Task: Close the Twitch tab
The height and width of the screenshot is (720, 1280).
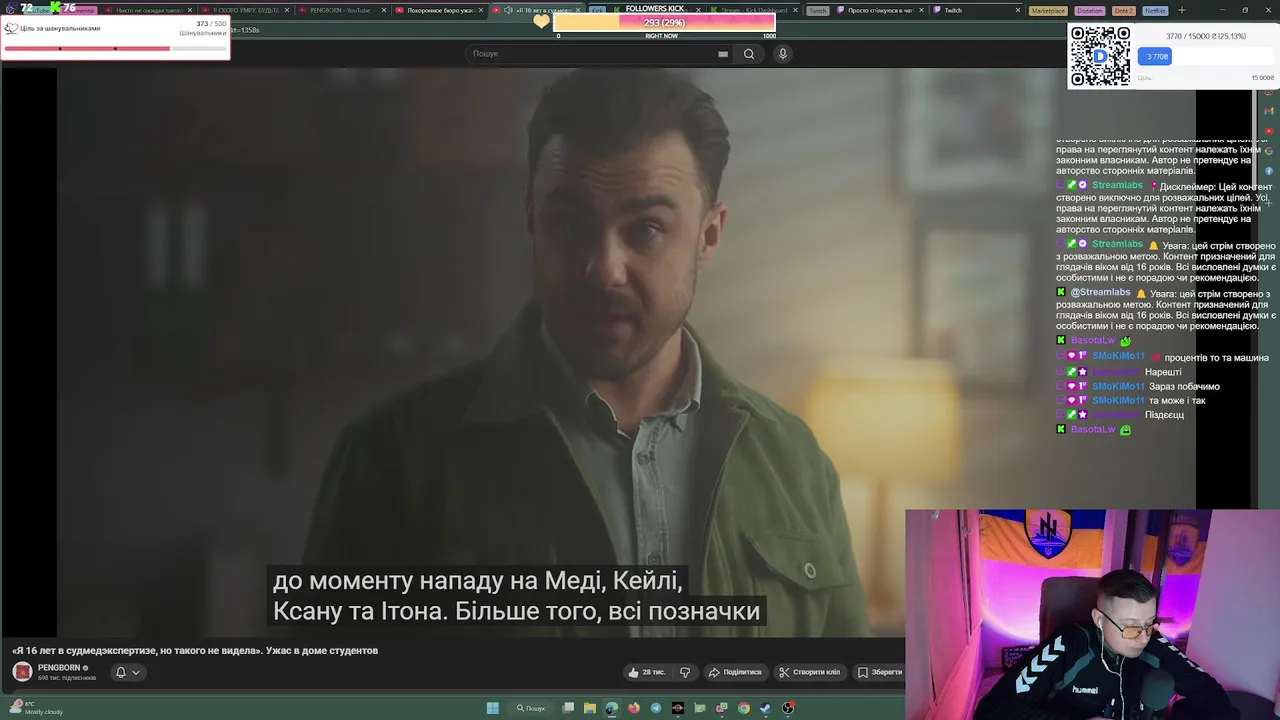Action: pyautogui.click(x=1018, y=10)
